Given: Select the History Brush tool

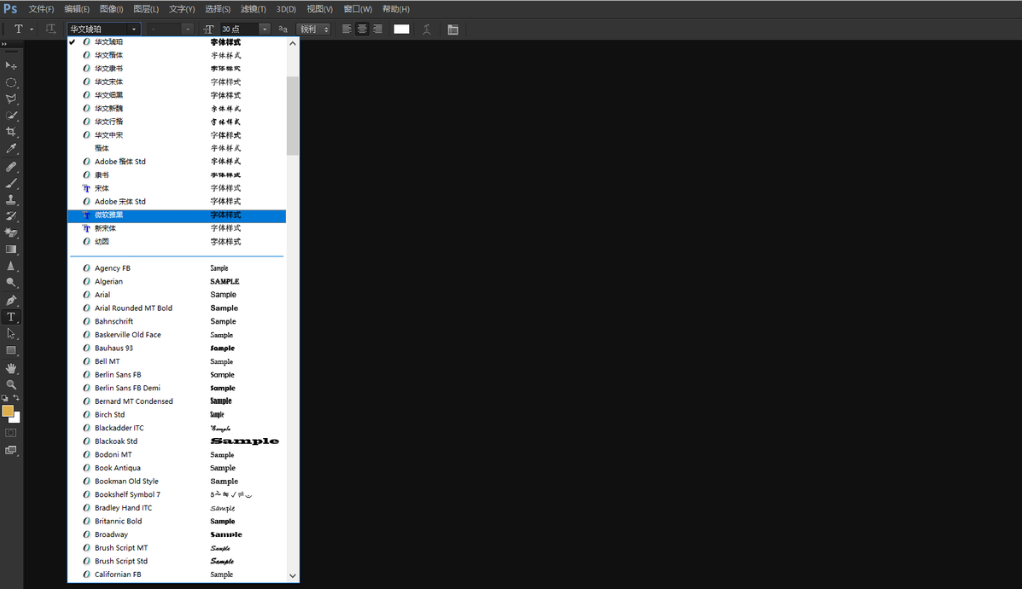Looking at the screenshot, I should point(11,216).
